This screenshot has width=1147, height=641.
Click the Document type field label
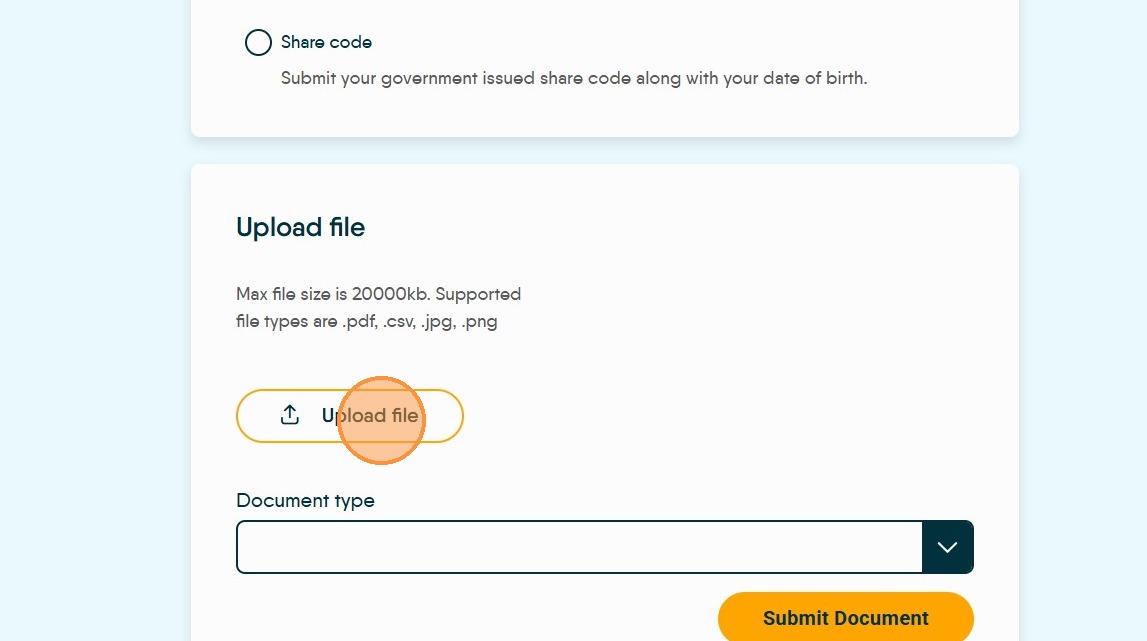[x=305, y=500]
